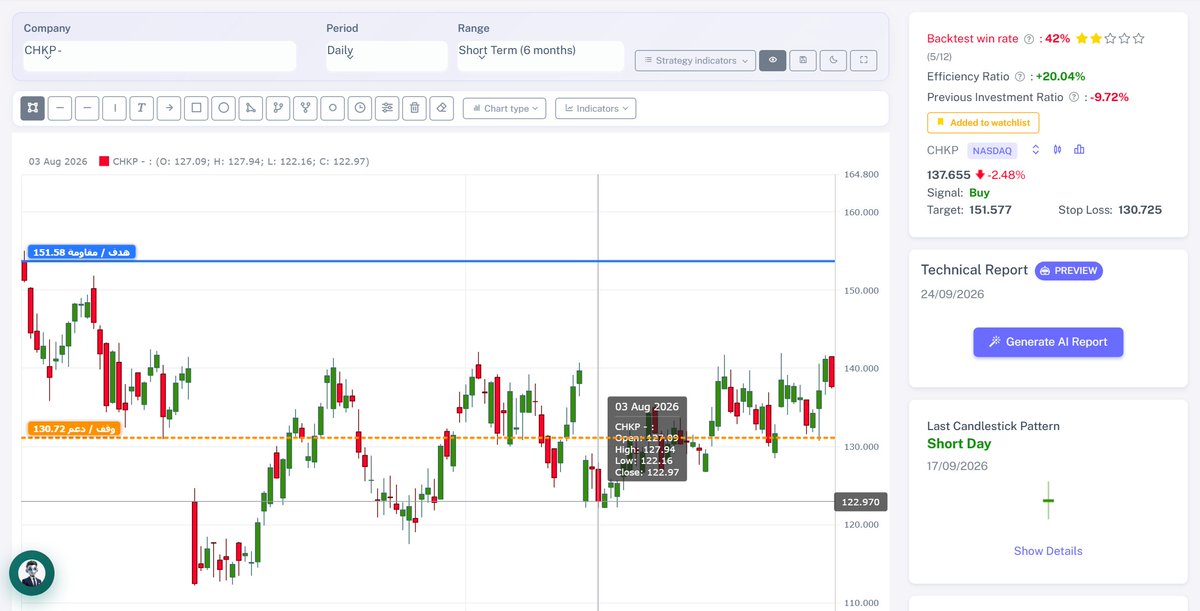The image size is (1200, 611).
Task: Click the -2.48% price change
Action: 1007,174
